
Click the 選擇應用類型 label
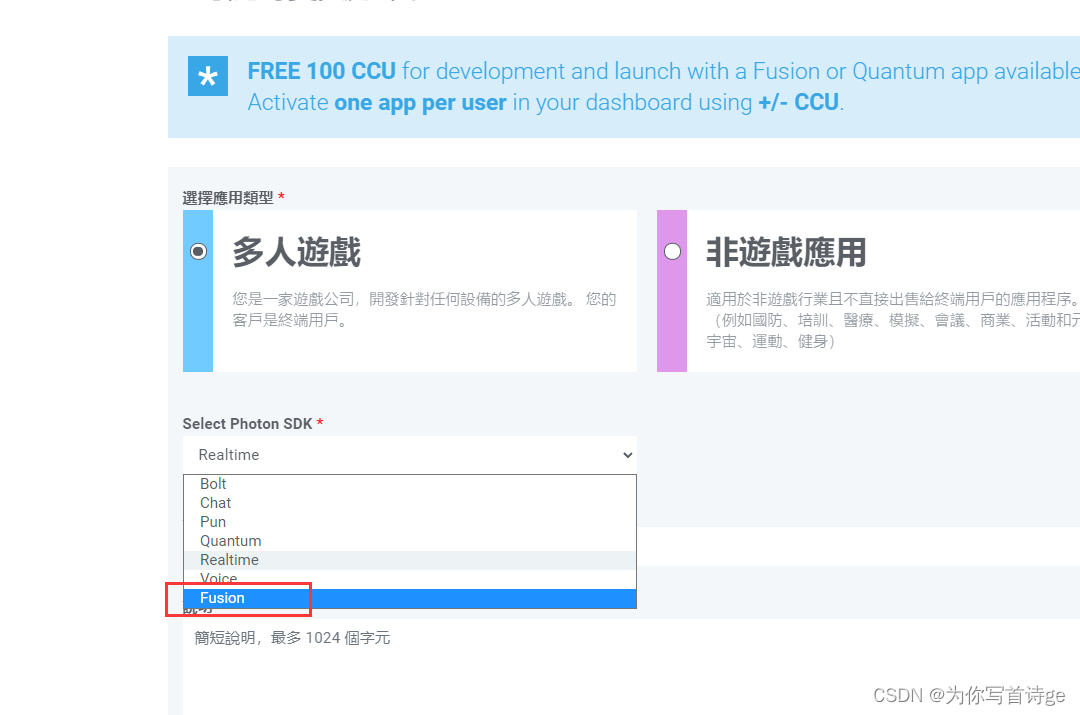[x=228, y=198]
